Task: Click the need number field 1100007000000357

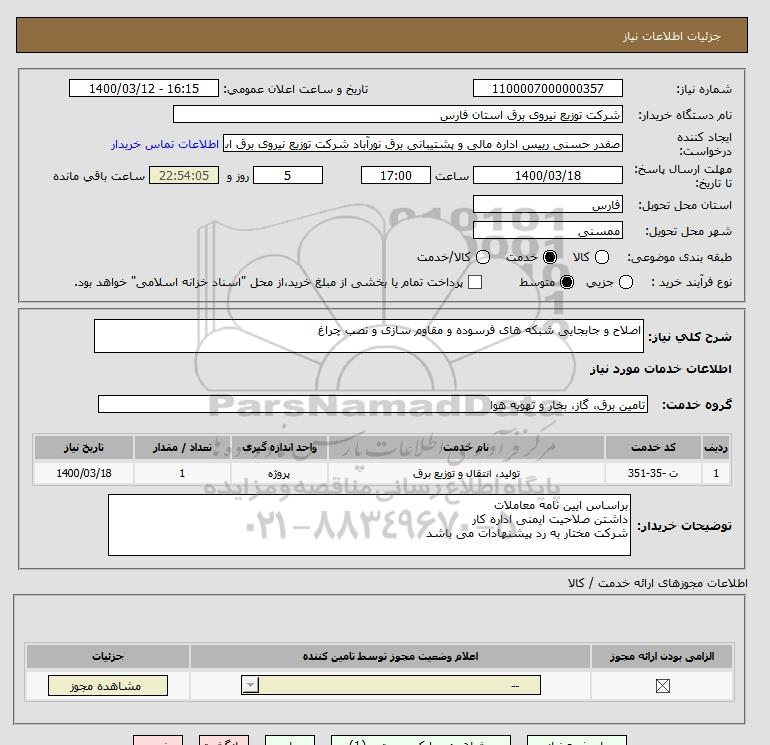Action: (548, 88)
